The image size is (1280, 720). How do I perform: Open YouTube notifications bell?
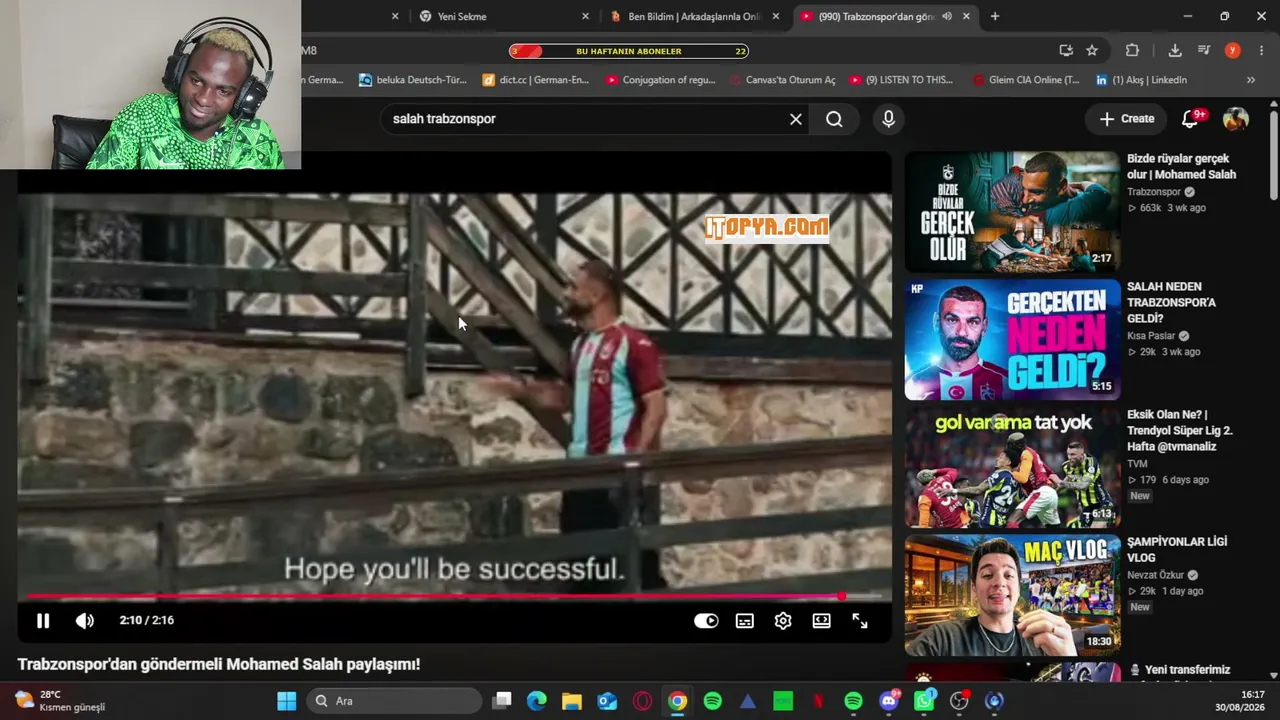[1190, 119]
